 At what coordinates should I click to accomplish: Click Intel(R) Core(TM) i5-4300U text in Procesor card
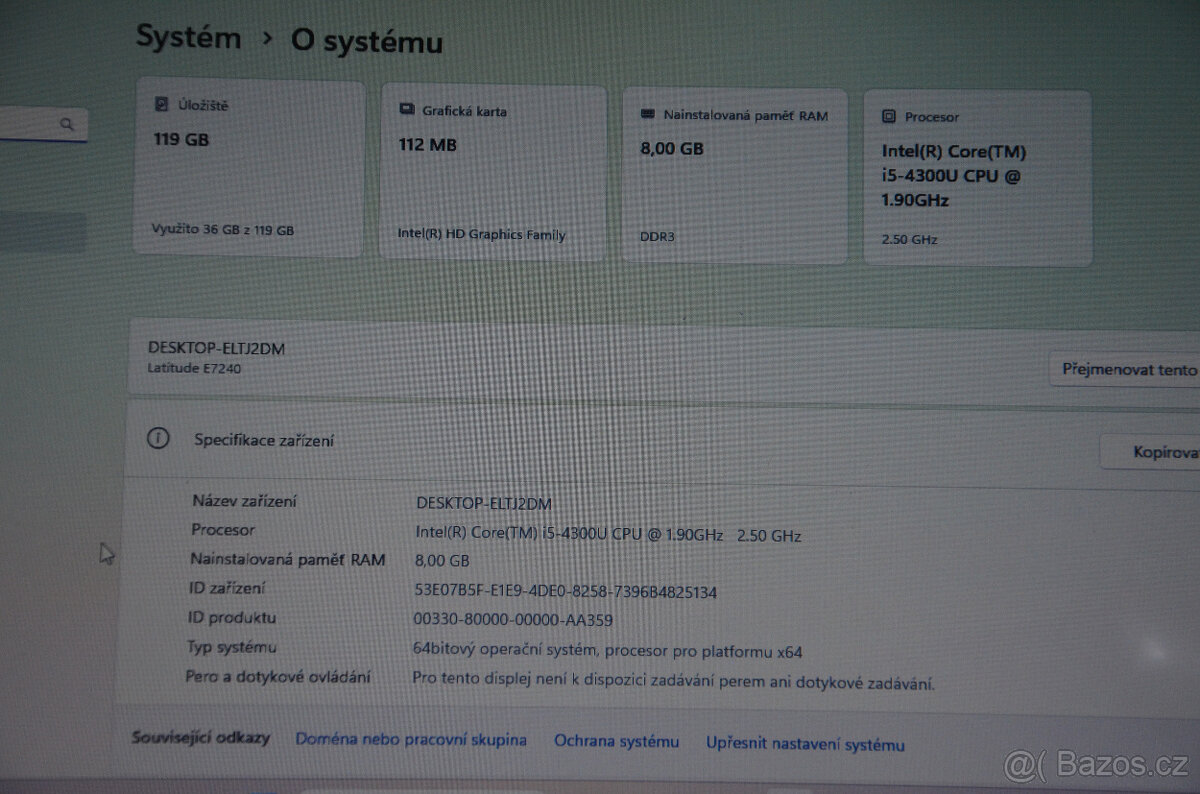click(x=954, y=175)
